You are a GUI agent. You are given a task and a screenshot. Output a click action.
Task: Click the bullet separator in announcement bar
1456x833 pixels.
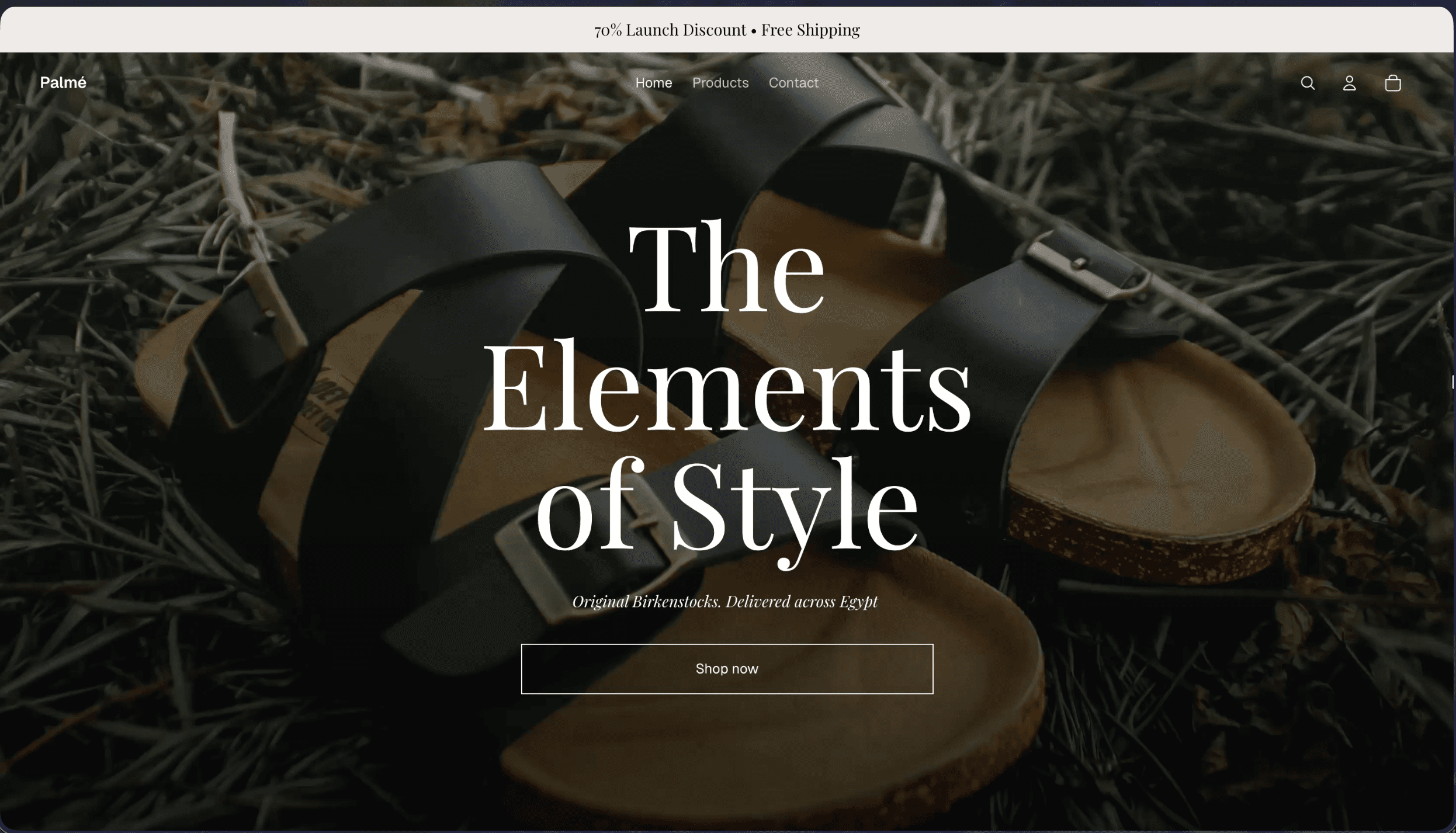pyautogui.click(x=754, y=31)
